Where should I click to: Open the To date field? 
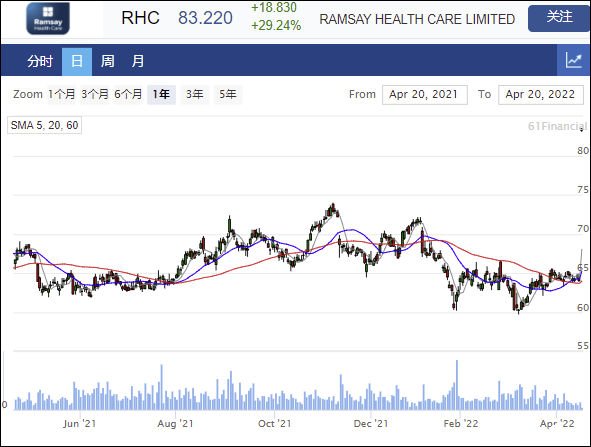(540, 95)
